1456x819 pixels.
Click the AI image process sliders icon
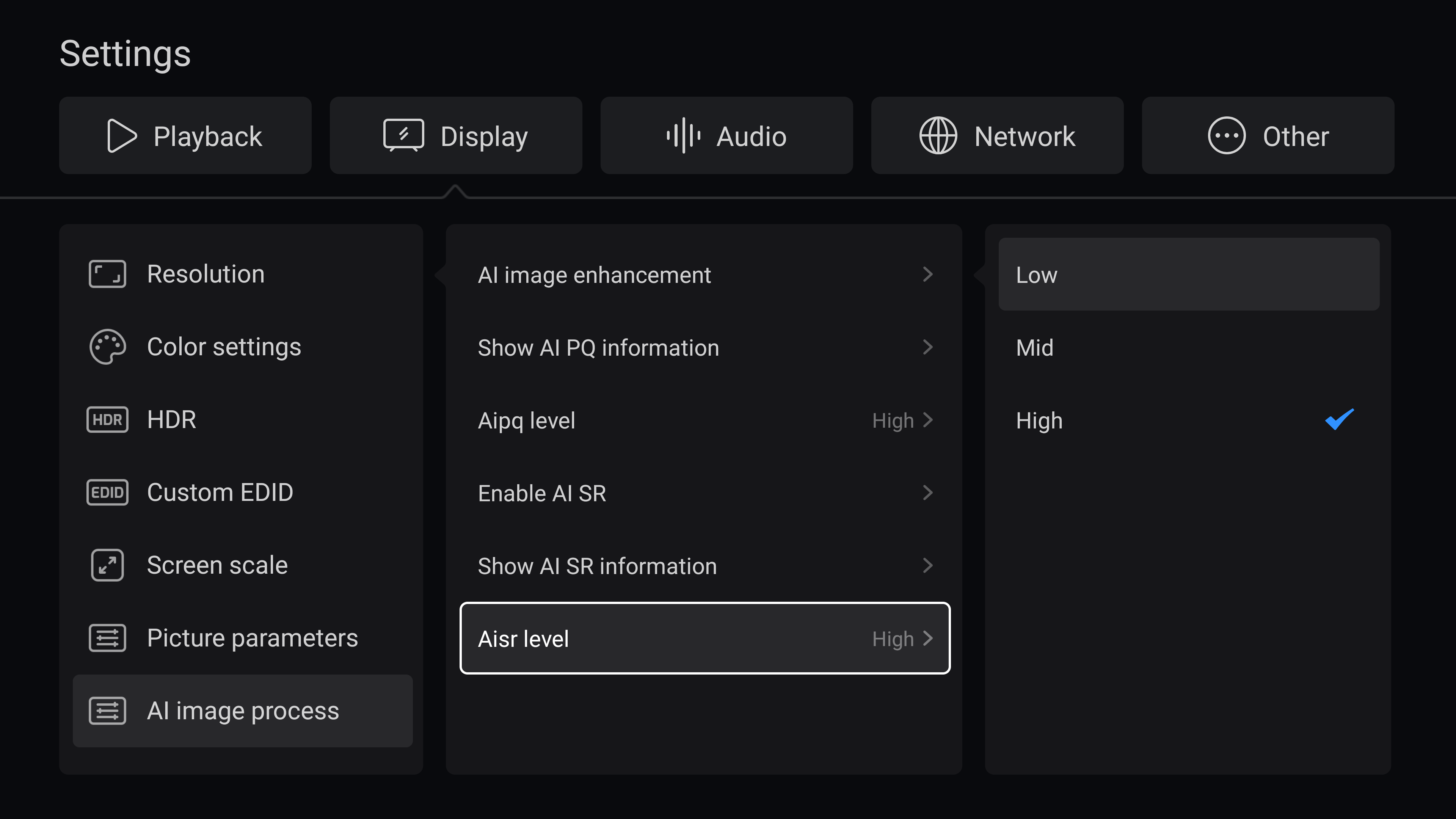click(107, 711)
